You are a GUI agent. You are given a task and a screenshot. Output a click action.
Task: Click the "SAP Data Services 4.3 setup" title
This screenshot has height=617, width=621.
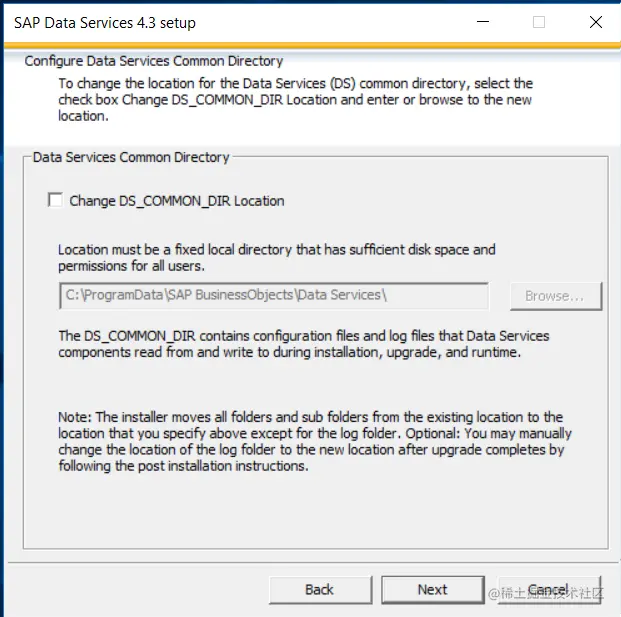point(105,23)
